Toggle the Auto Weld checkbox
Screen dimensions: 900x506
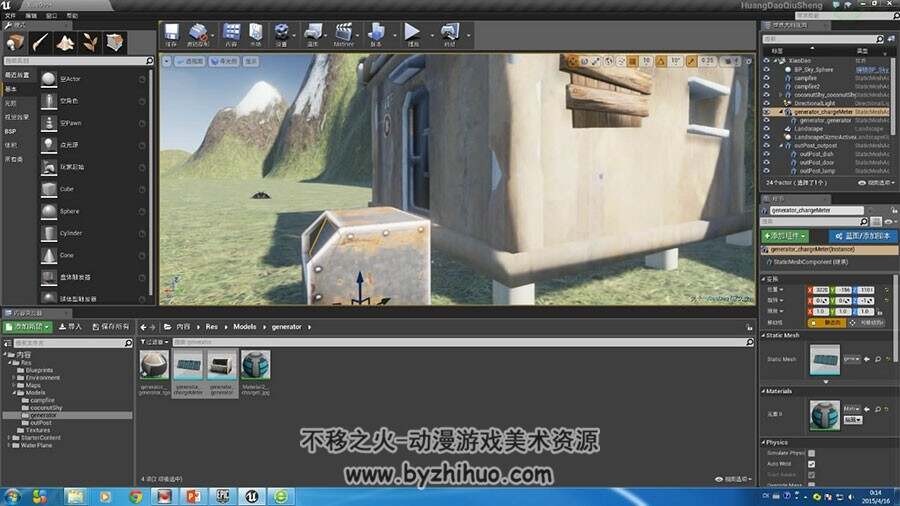click(x=812, y=464)
